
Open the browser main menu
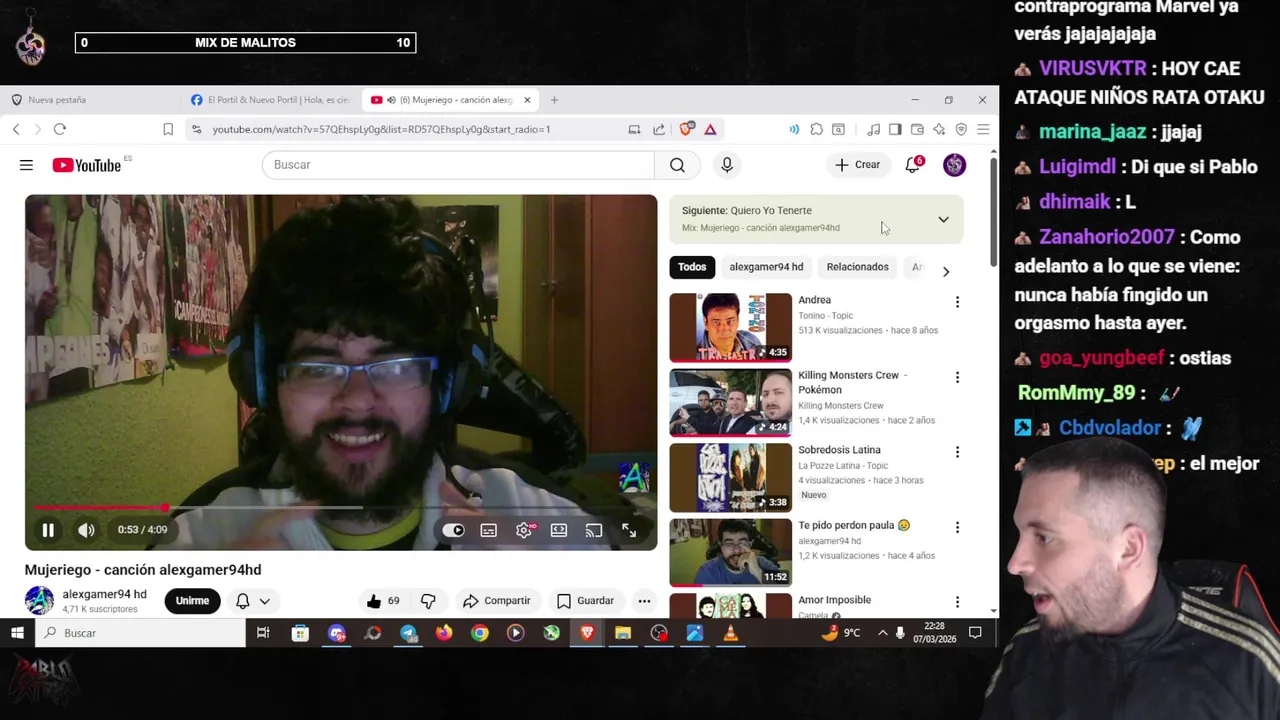pyautogui.click(x=983, y=129)
